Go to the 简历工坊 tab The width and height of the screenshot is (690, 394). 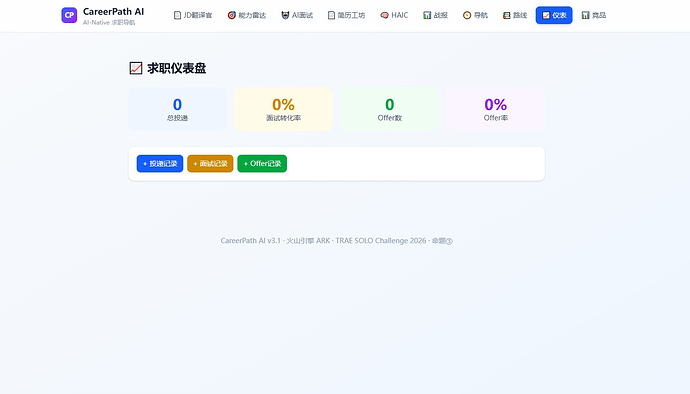pos(346,15)
